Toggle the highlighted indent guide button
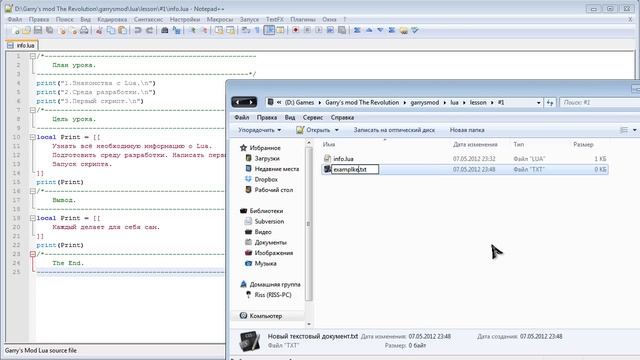 [269, 30]
